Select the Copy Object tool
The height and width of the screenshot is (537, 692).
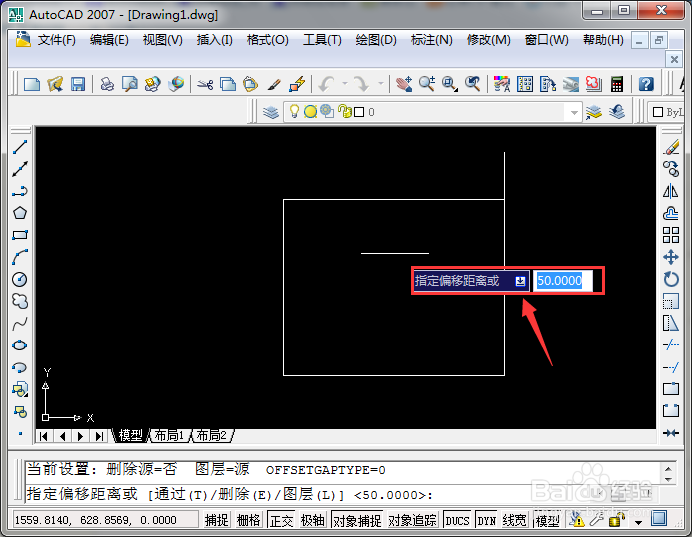tap(671, 169)
